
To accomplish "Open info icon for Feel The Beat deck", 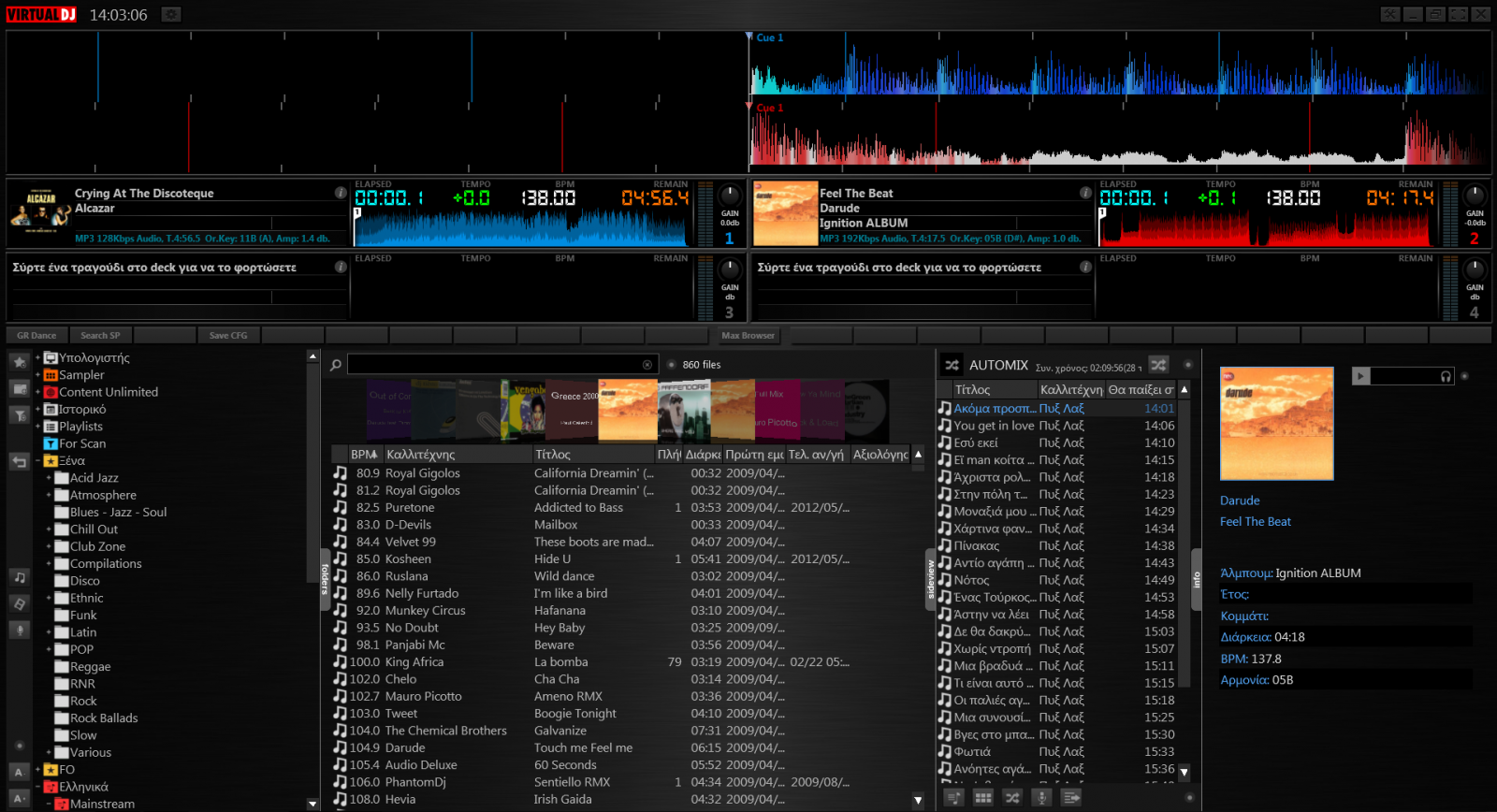I will (1085, 193).
